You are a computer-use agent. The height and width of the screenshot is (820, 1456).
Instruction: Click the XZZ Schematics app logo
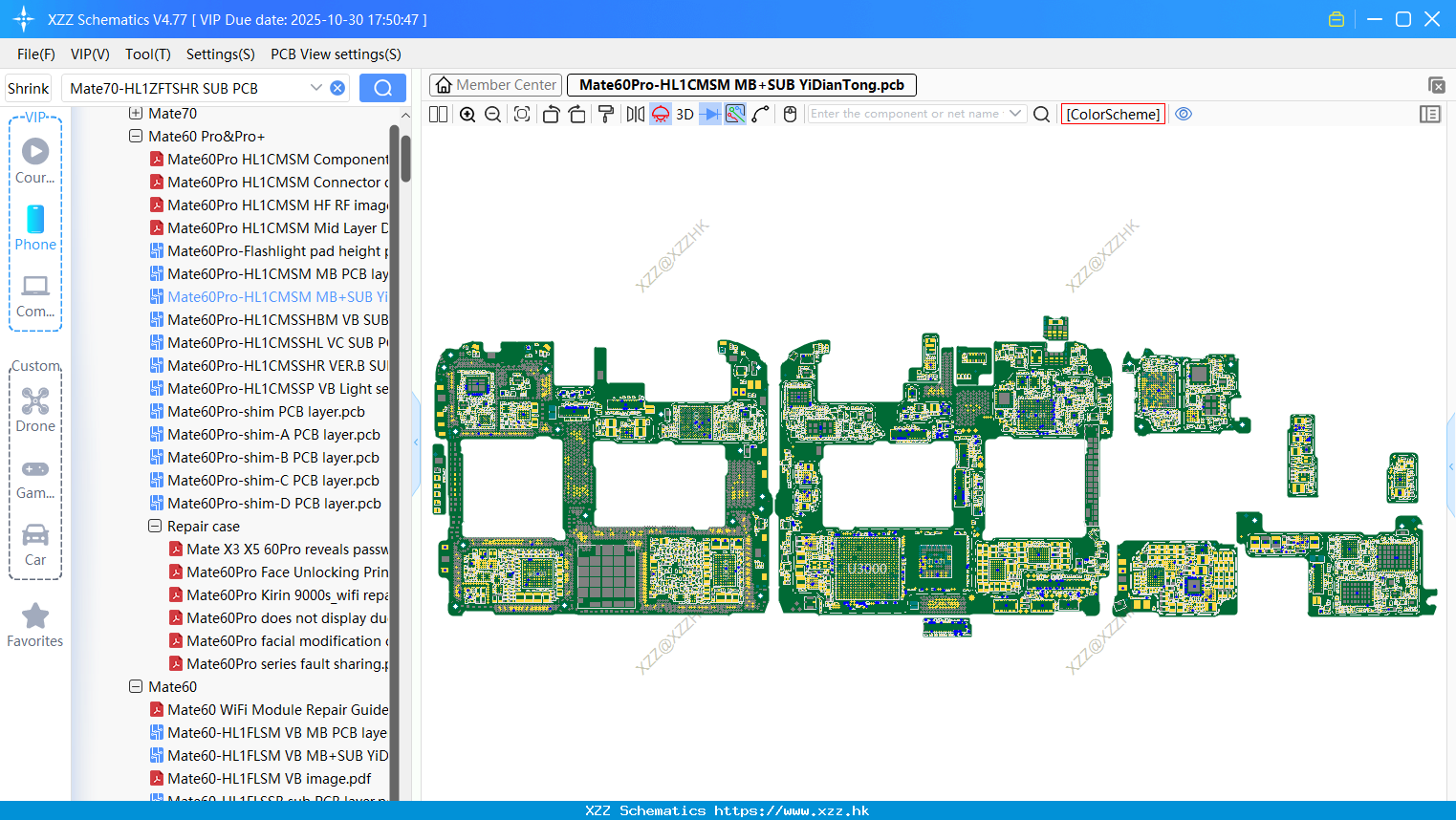tap(23, 19)
